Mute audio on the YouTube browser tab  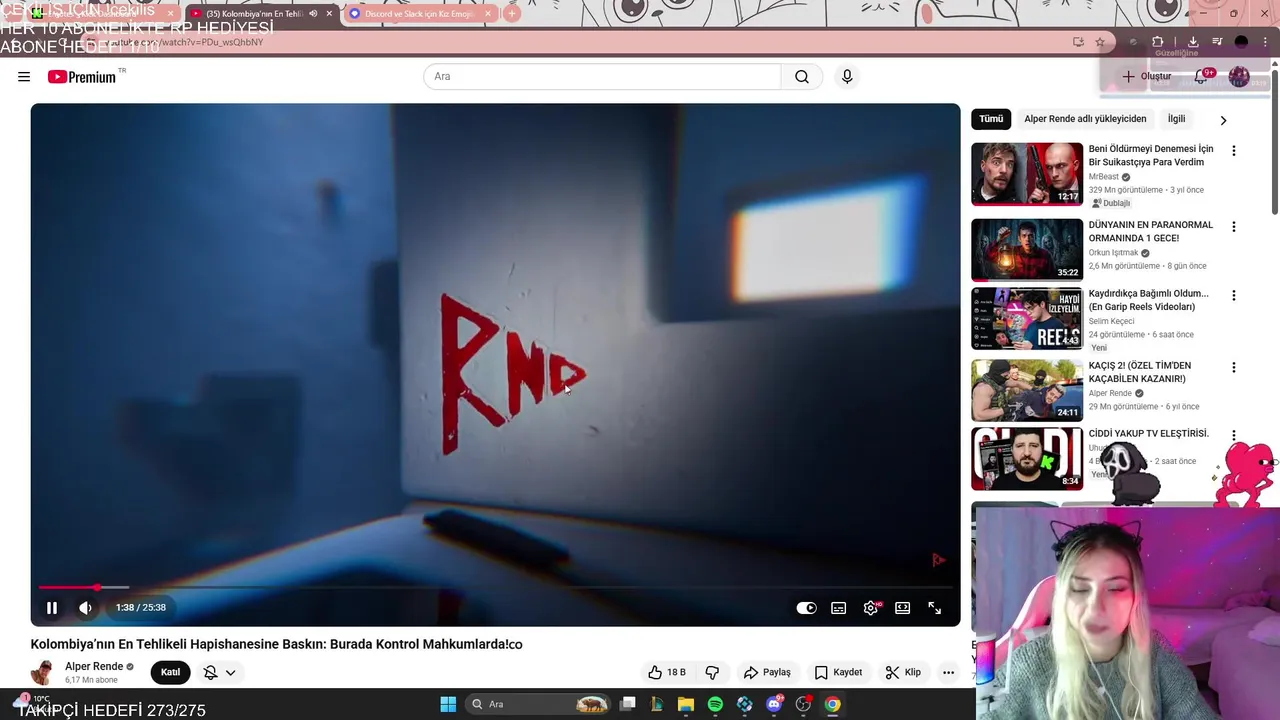coord(313,14)
